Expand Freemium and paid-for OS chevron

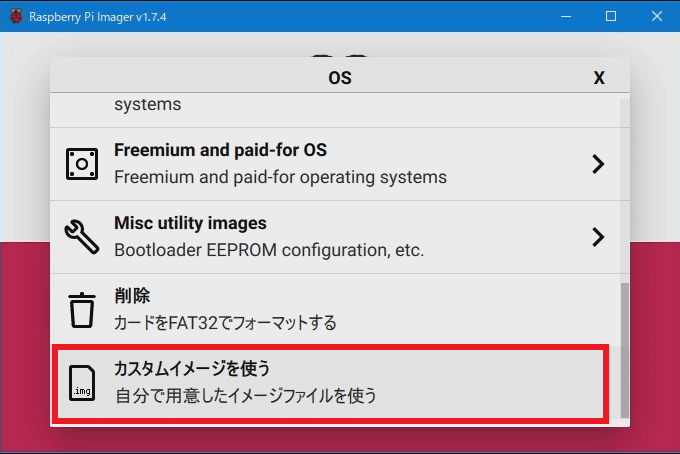[598, 164]
